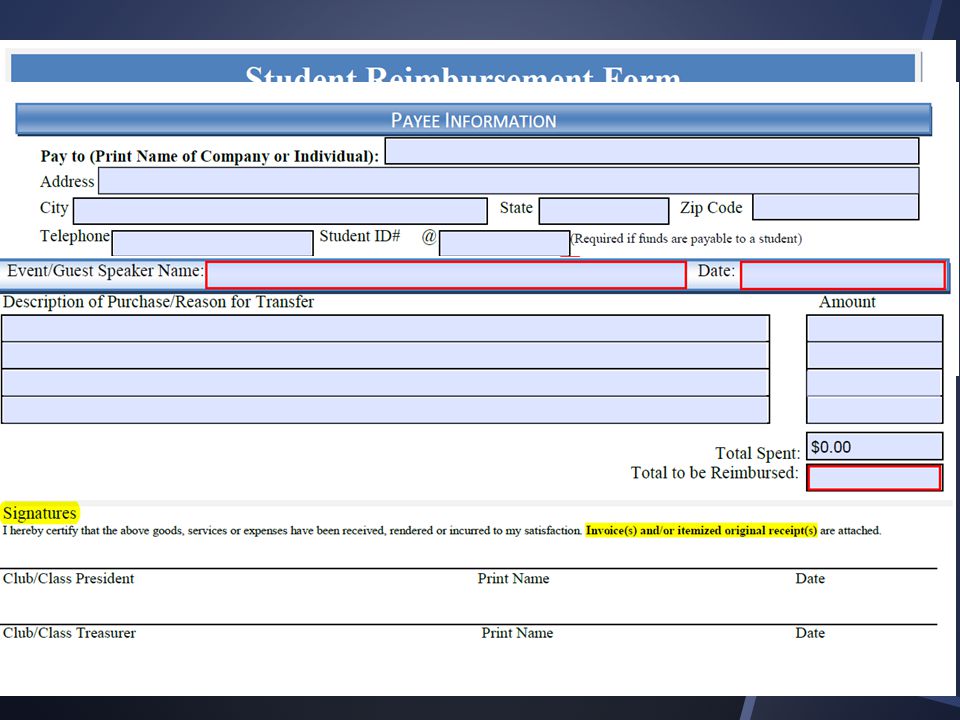The image size is (960, 720).
Task: Select the fourth Description of Purchase row
Action: coord(385,410)
